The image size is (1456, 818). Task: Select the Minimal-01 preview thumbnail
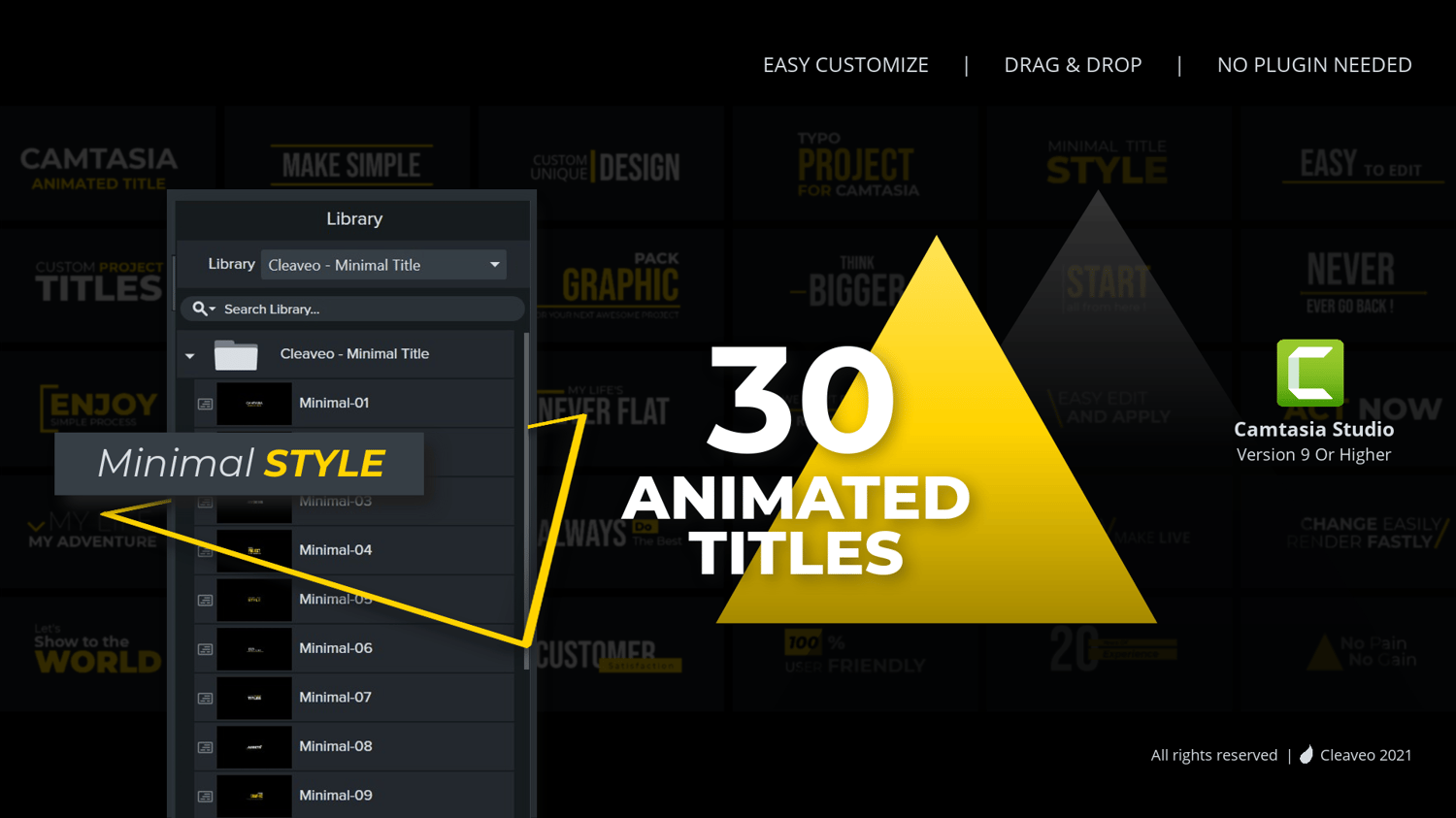(254, 403)
